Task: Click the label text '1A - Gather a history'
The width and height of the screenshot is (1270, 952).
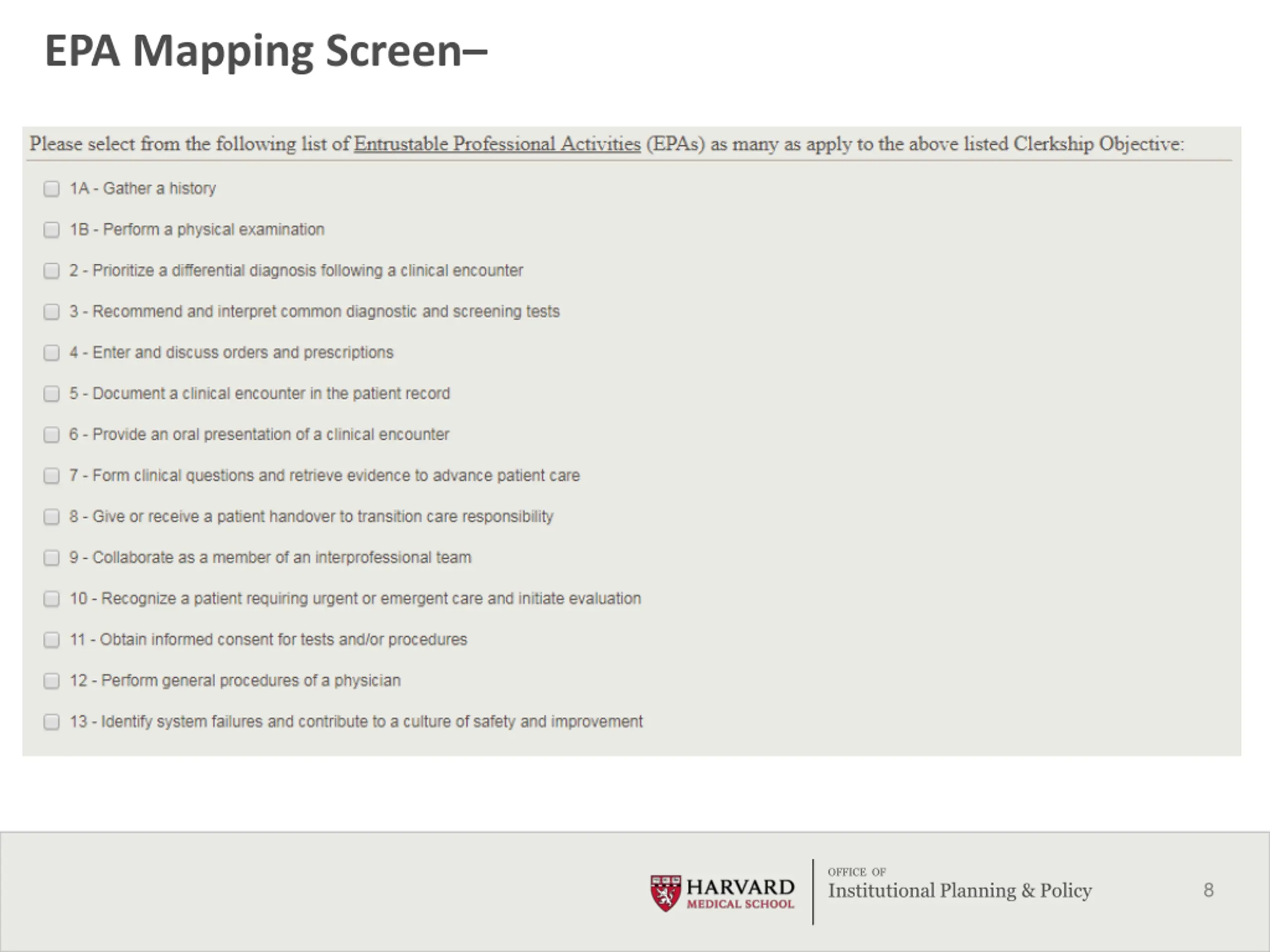Action: tap(142, 189)
